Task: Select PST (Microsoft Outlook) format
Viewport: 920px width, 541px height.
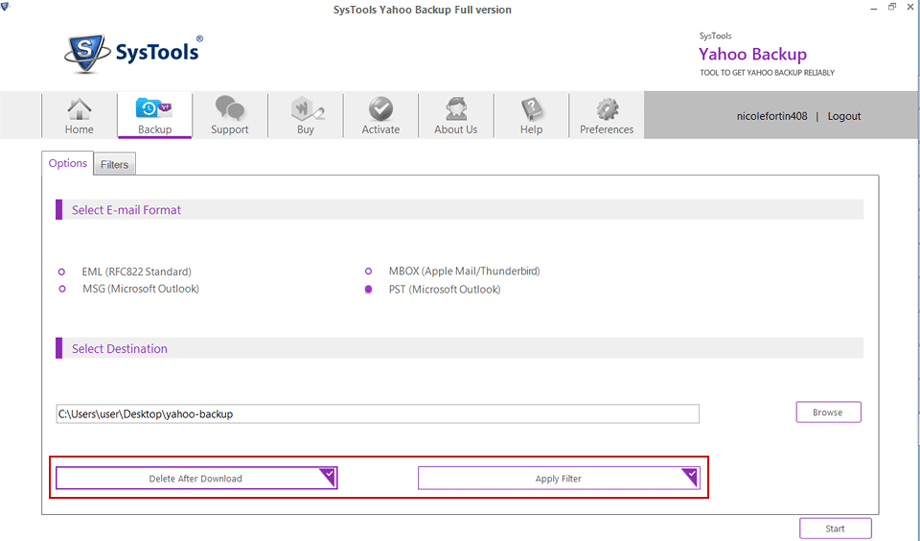Action: (x=368, y=289)
